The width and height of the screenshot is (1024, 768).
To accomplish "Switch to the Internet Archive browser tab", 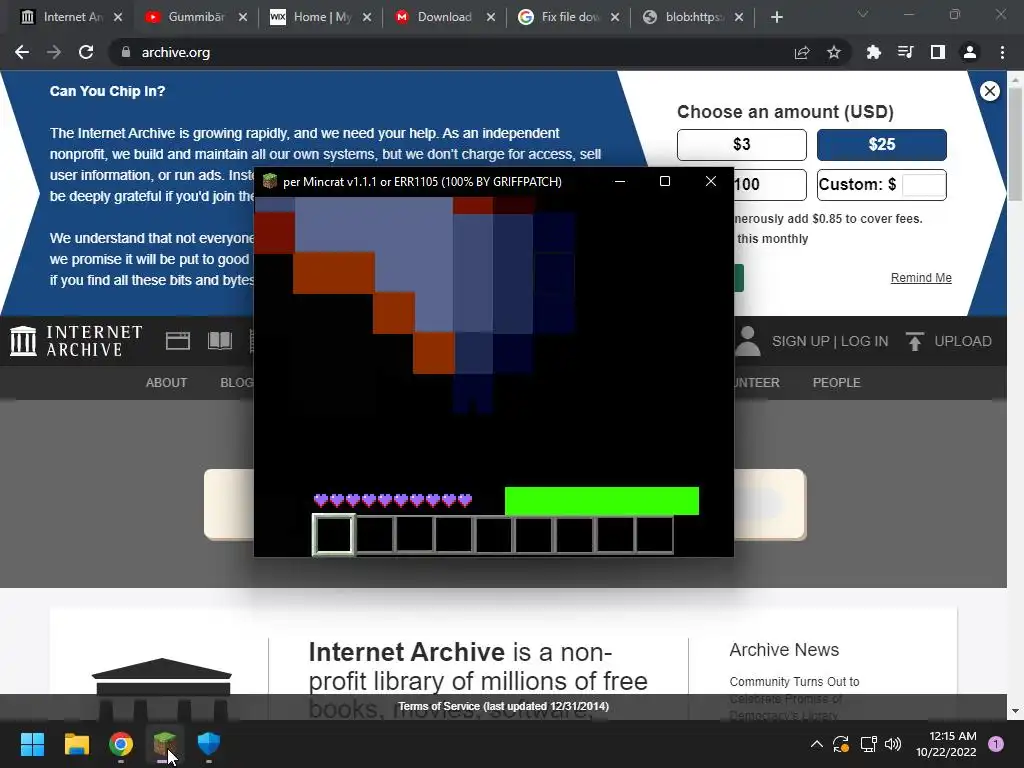I will point(62,17).
